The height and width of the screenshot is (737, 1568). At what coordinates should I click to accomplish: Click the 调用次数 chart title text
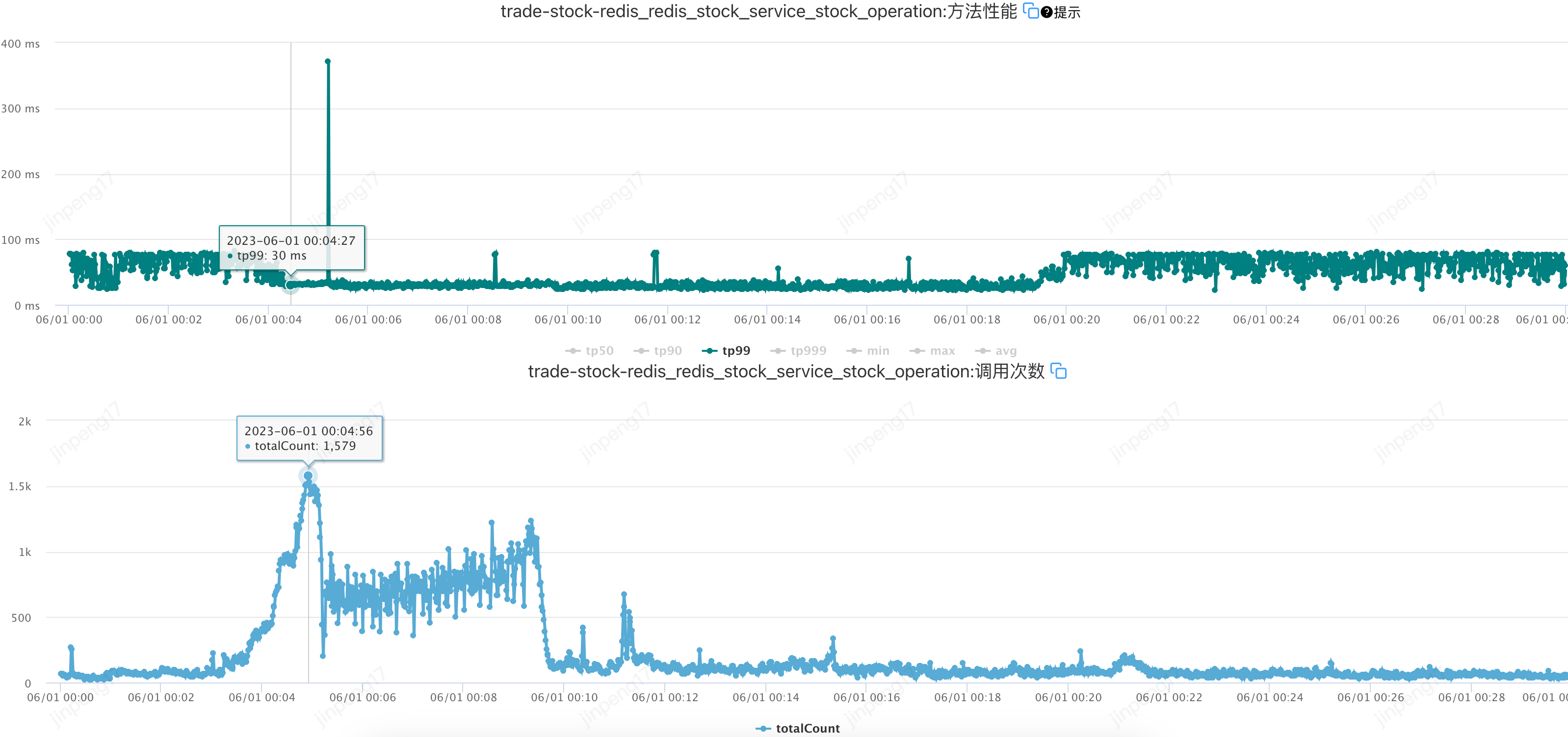click(786, 371)
